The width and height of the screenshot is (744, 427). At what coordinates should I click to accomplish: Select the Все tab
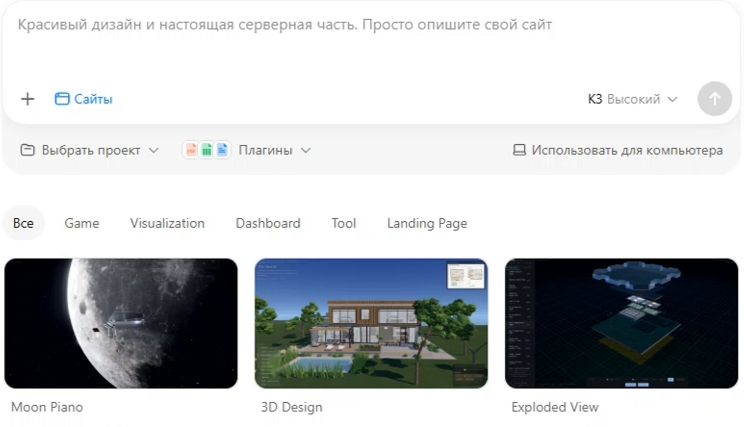[23, 223]
